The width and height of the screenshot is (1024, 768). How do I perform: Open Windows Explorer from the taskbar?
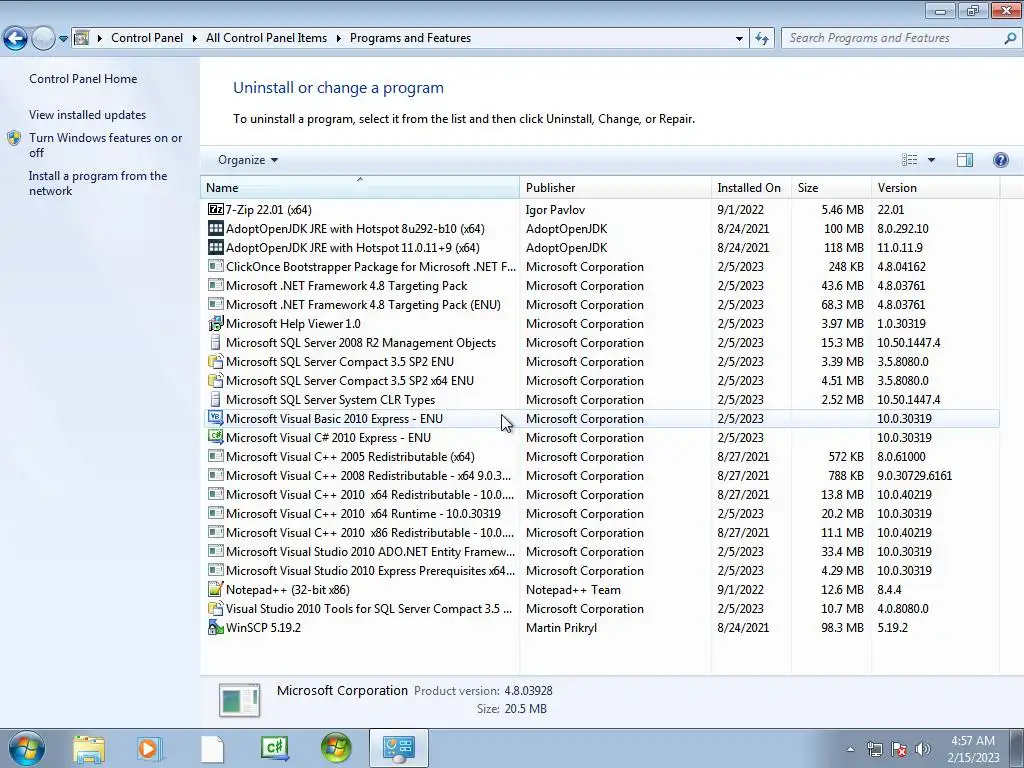tap(89, 748)
